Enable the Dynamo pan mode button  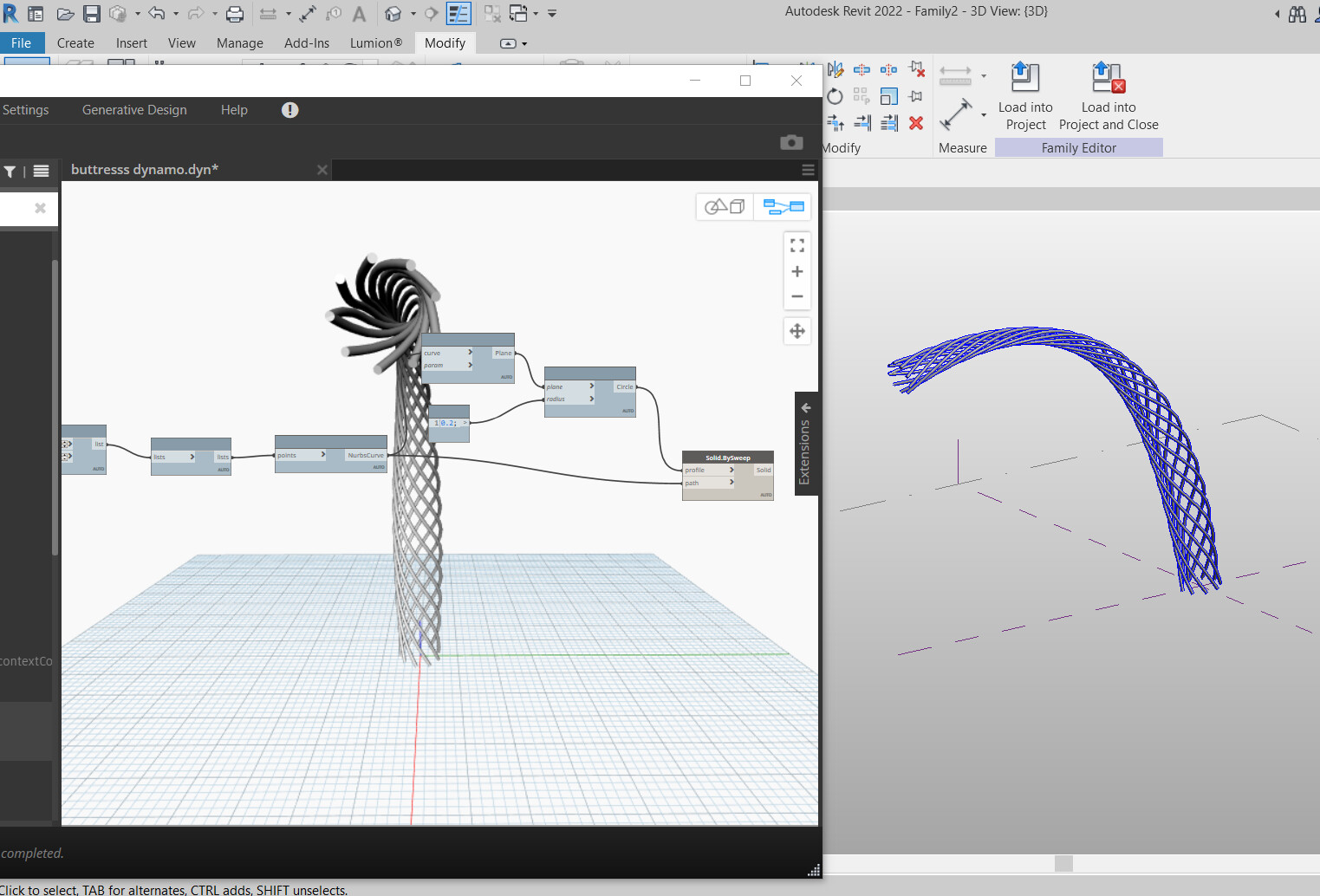[797, 331]
